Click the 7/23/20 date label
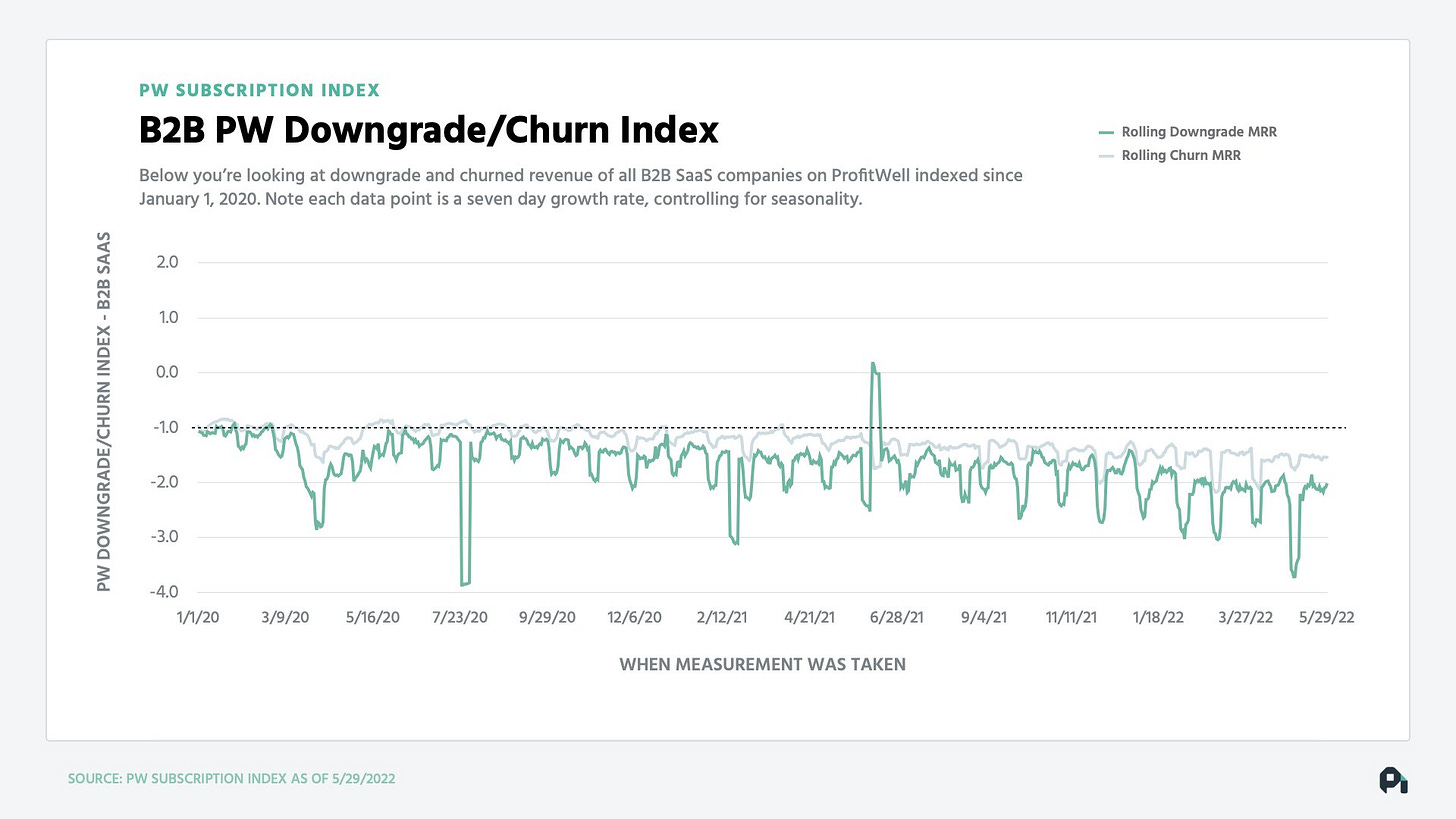The image size is (1456, 819). point(459,617)
